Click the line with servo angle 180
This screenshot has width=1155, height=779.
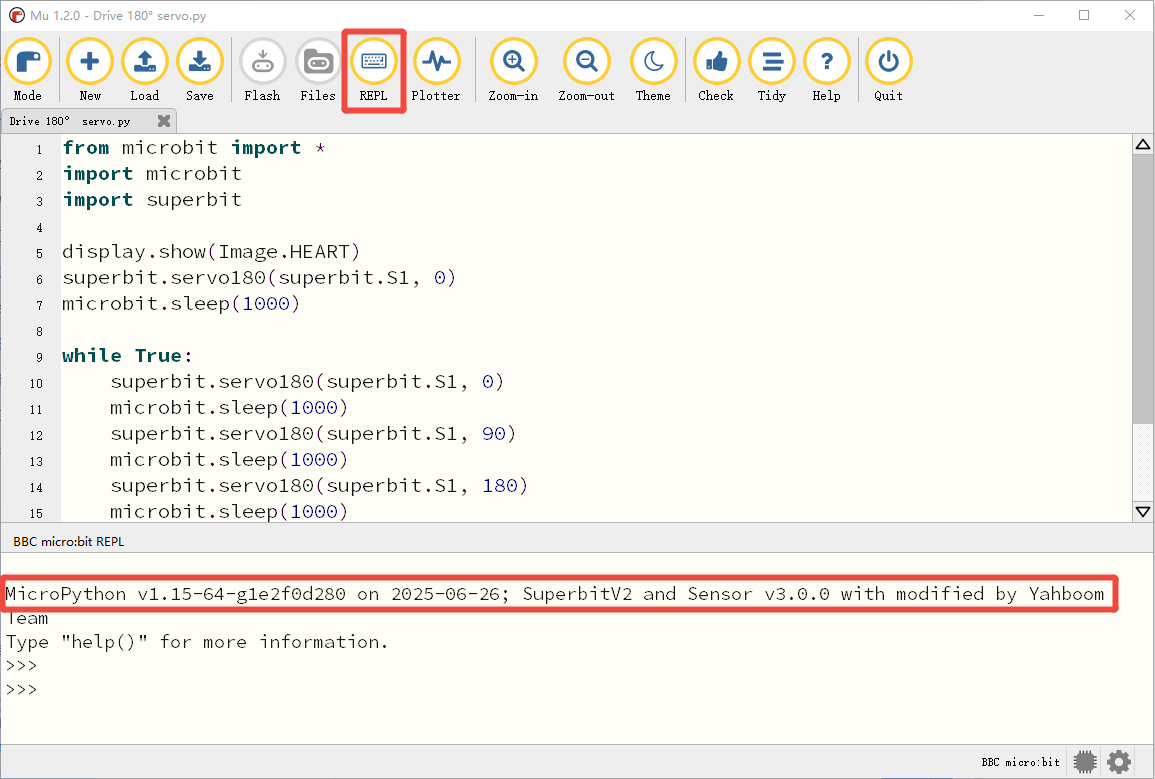tap(319, 486)
